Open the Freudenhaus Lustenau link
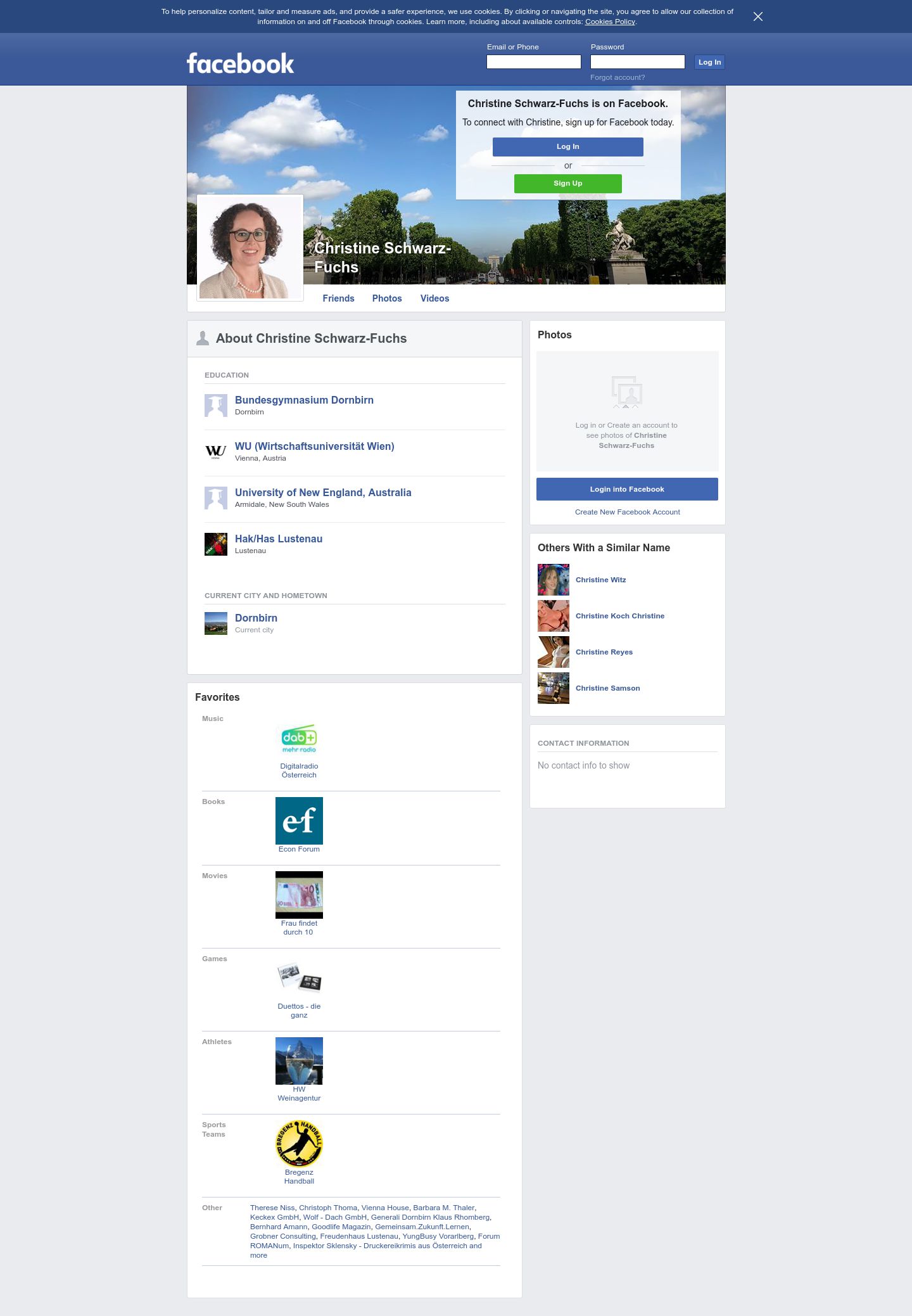This screenshot has height=1316, width=912. click(x=359, y=1236)
